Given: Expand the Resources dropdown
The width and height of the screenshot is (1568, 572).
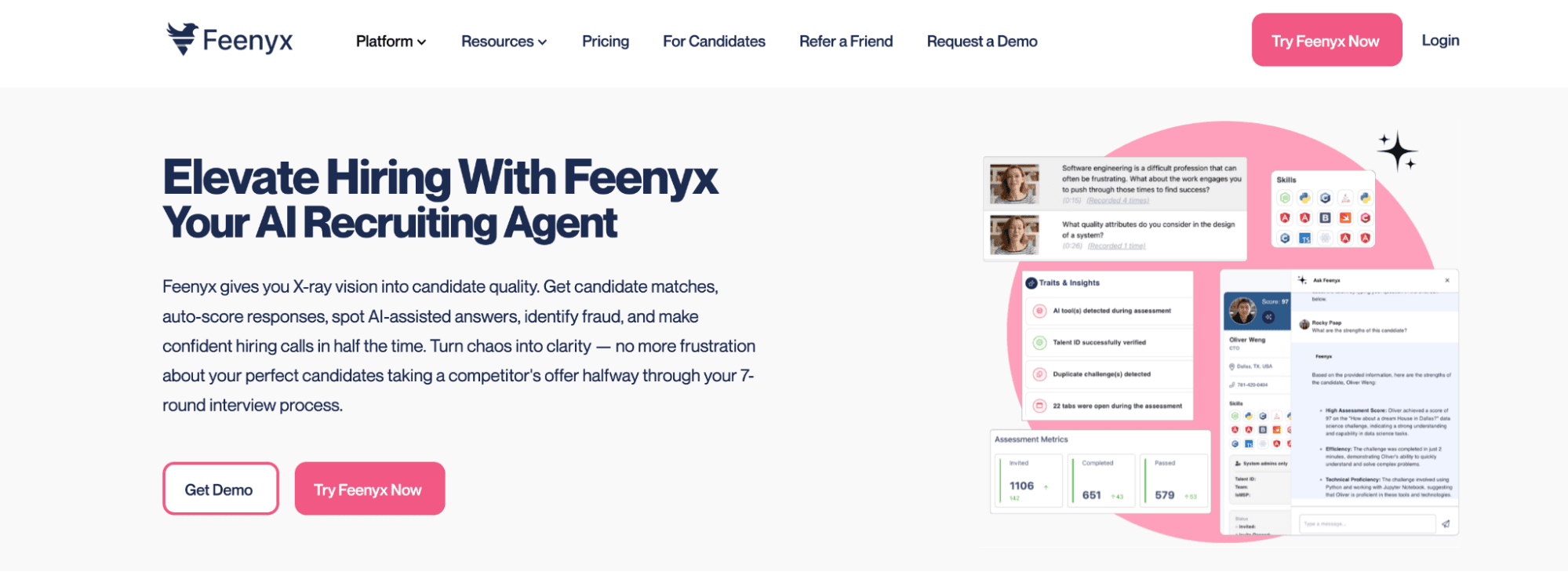Looking at the screenshot, I should [x=504, y=41].
